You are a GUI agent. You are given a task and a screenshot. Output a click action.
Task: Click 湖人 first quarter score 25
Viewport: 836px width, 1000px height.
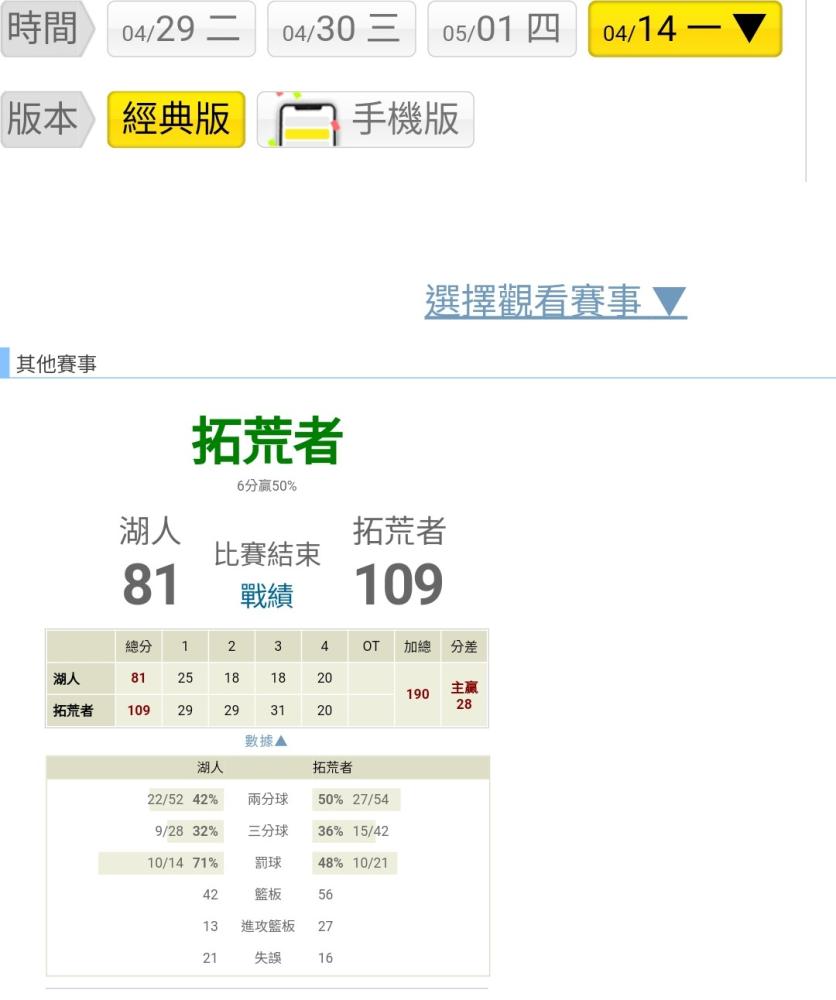[x=185, y=678]
